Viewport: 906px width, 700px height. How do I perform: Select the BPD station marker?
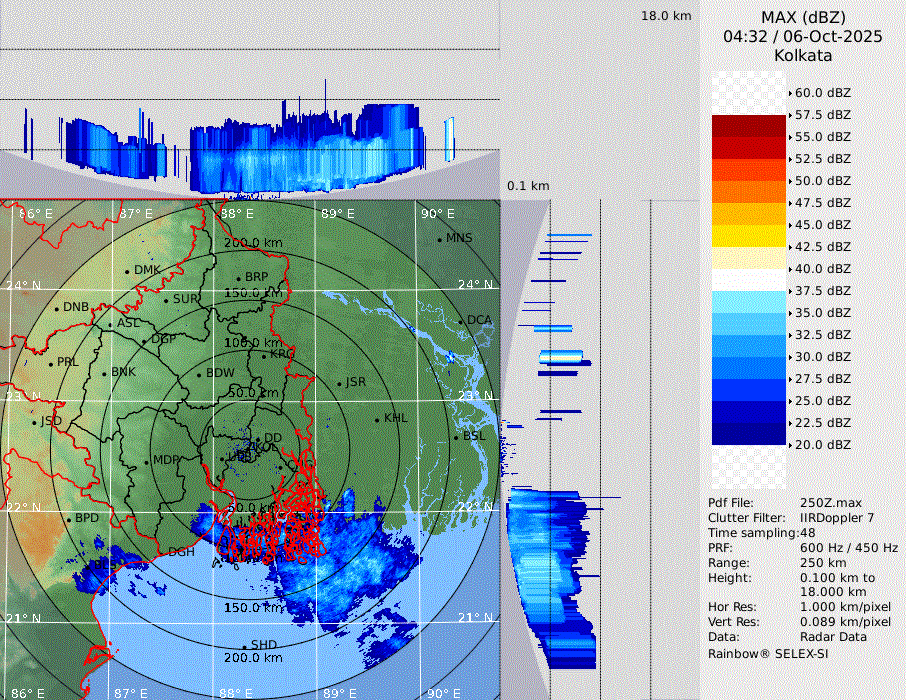69,519
